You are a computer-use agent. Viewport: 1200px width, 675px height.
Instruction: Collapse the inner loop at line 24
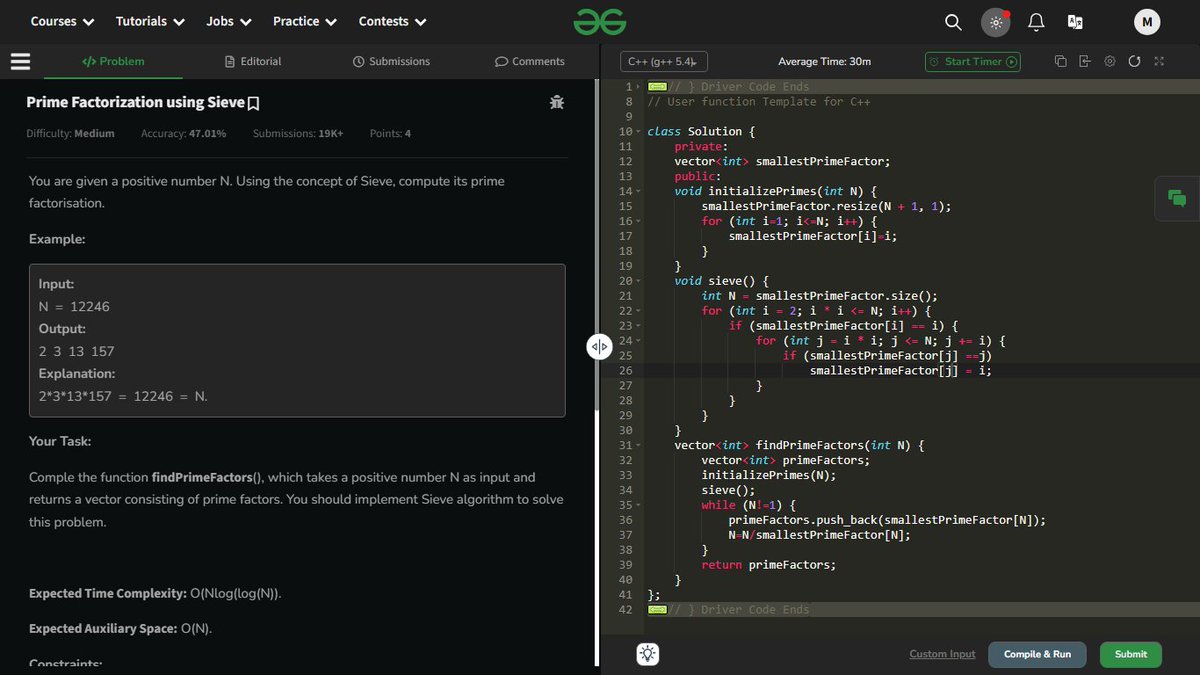(639, 341)
